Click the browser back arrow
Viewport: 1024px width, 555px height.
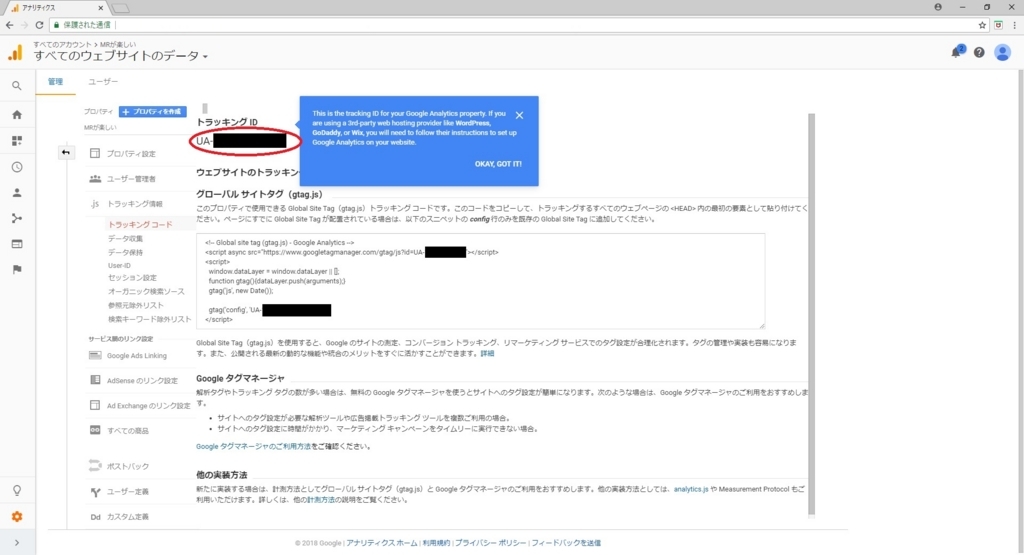[x=9, y=25]
